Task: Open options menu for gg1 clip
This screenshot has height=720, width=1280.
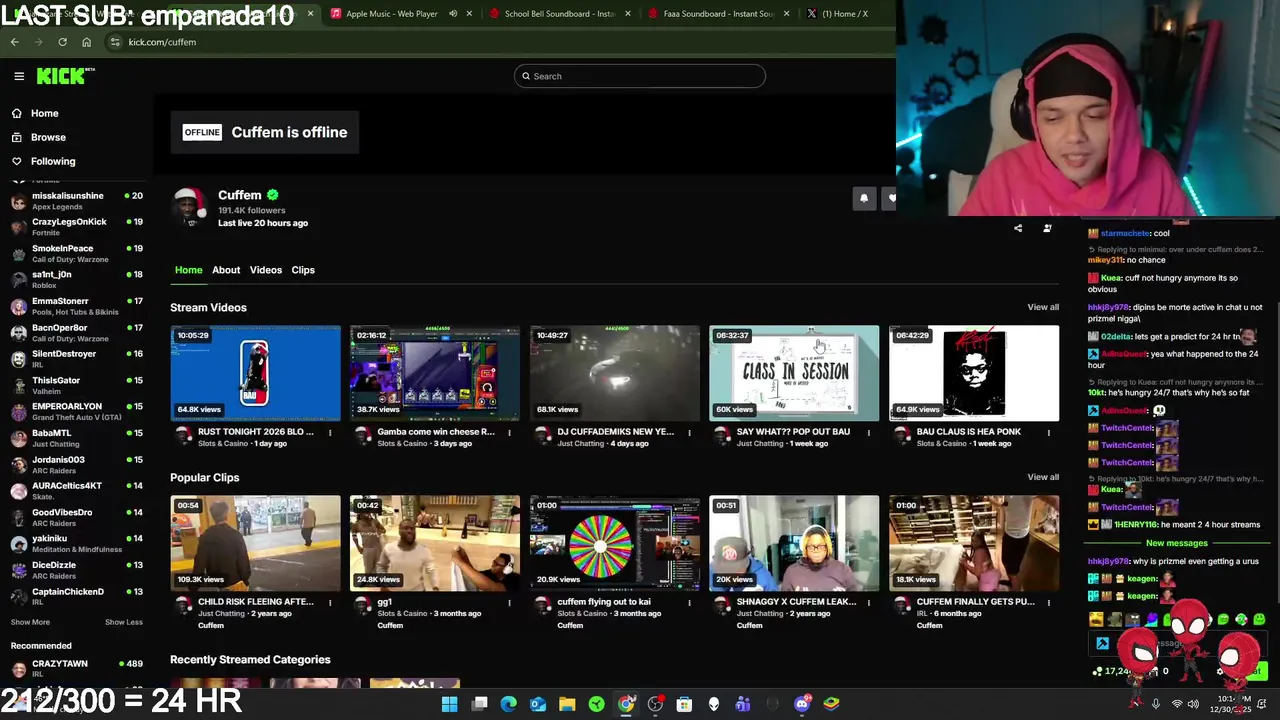Action: (509, 603)
